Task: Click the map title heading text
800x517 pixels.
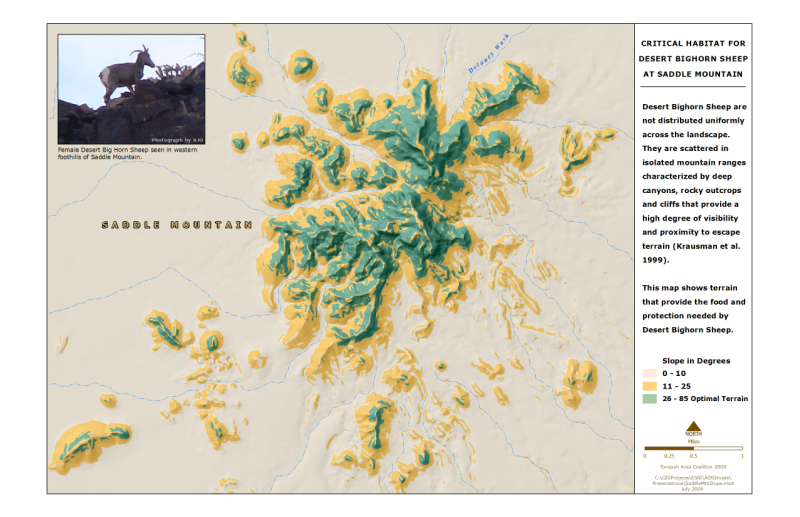Action: click(692, 59)
